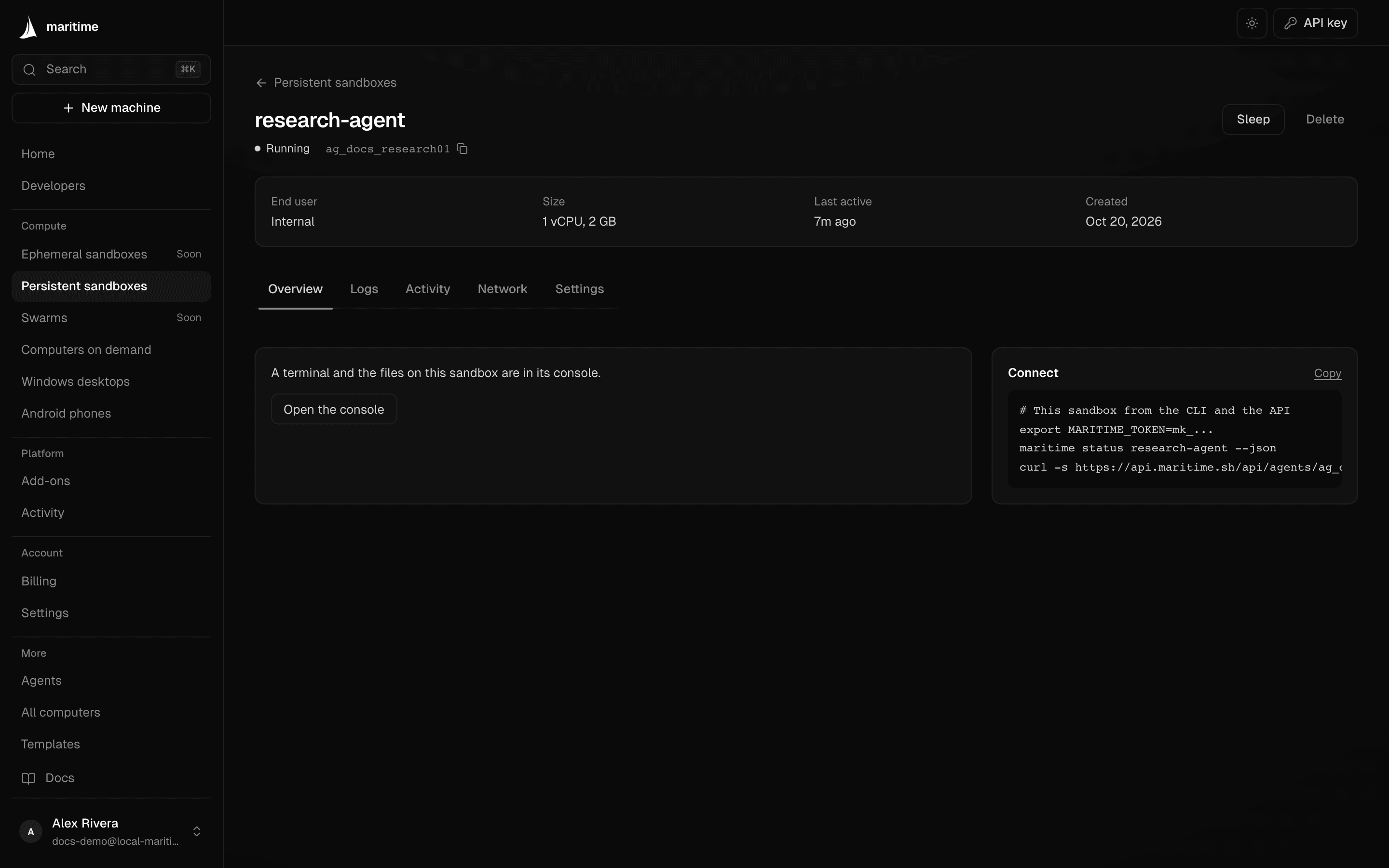
Task: Click the Running status indicator
Action: coord(283,149)
